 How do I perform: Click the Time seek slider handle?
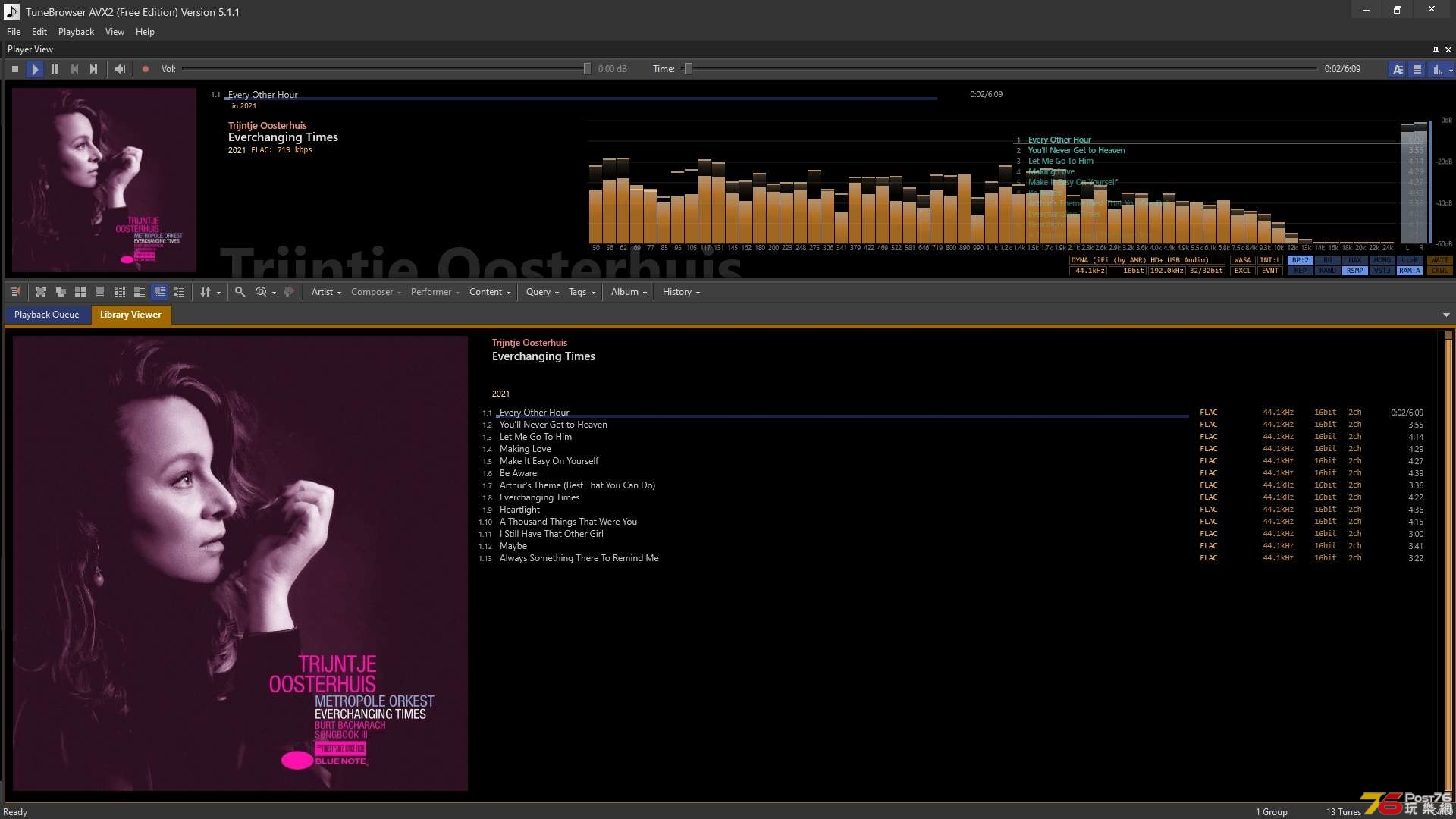(x=688, y=69)
